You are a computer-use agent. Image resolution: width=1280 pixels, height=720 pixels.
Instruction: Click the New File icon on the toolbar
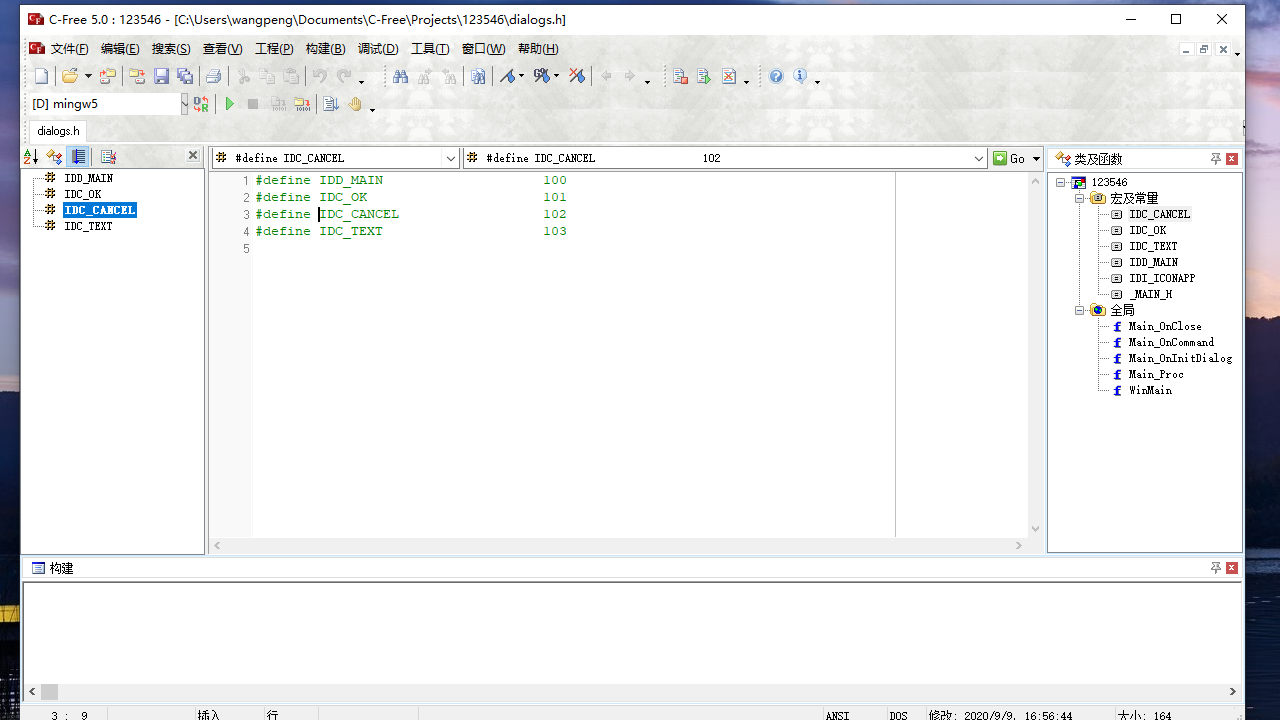[x=40, y=75]
